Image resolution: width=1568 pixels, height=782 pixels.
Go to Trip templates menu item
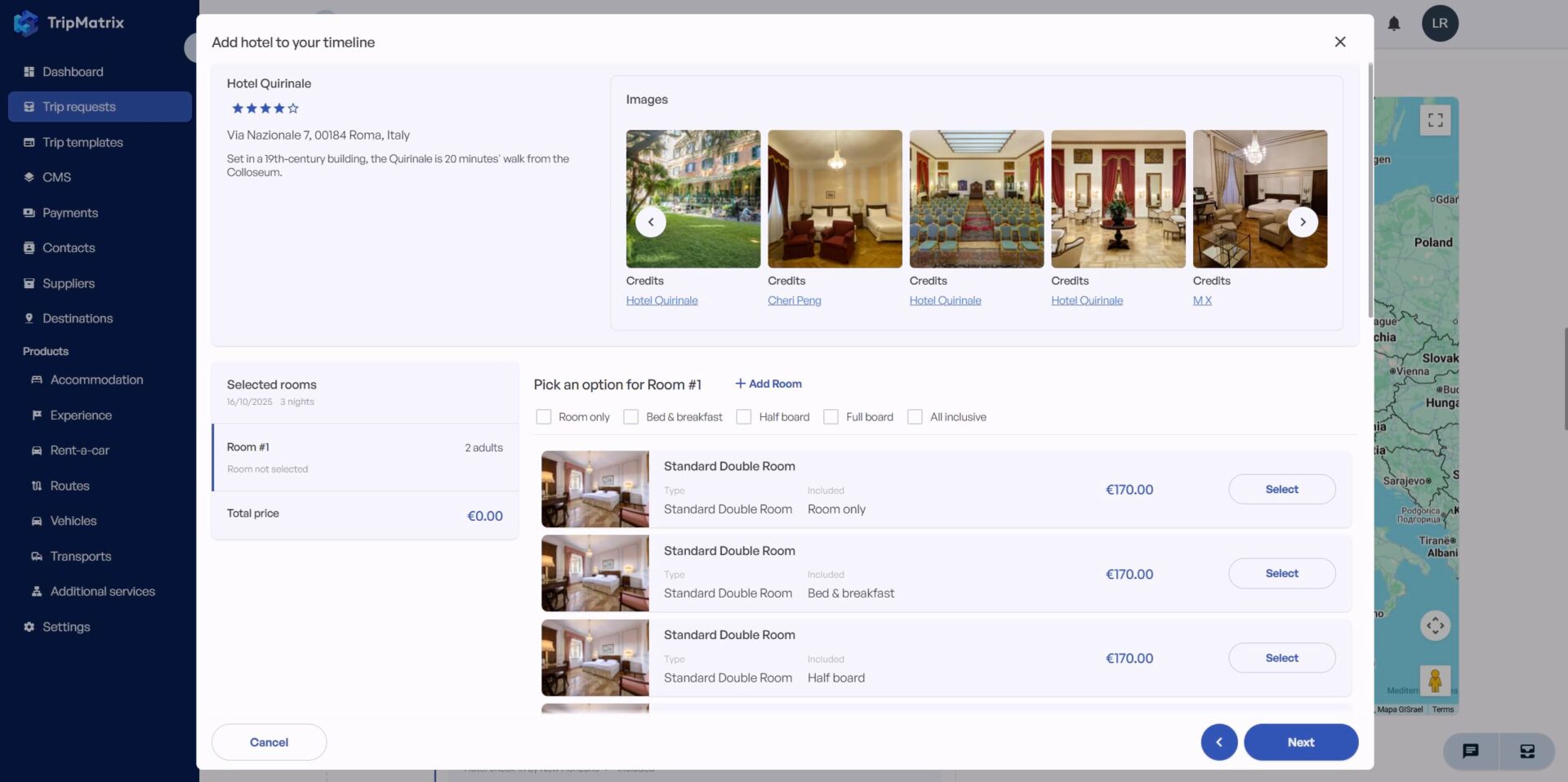point(82,142)
